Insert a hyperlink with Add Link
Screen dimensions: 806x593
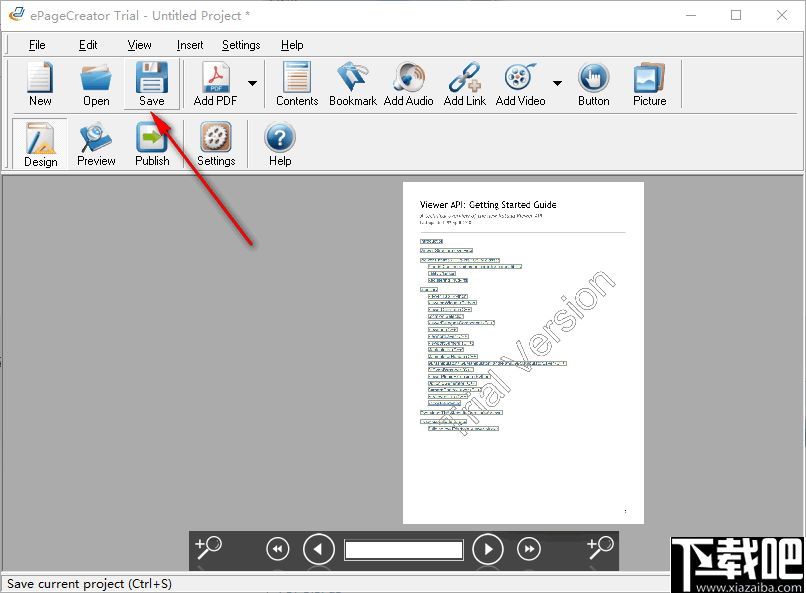pyautogui.click(x=465, y=84)
